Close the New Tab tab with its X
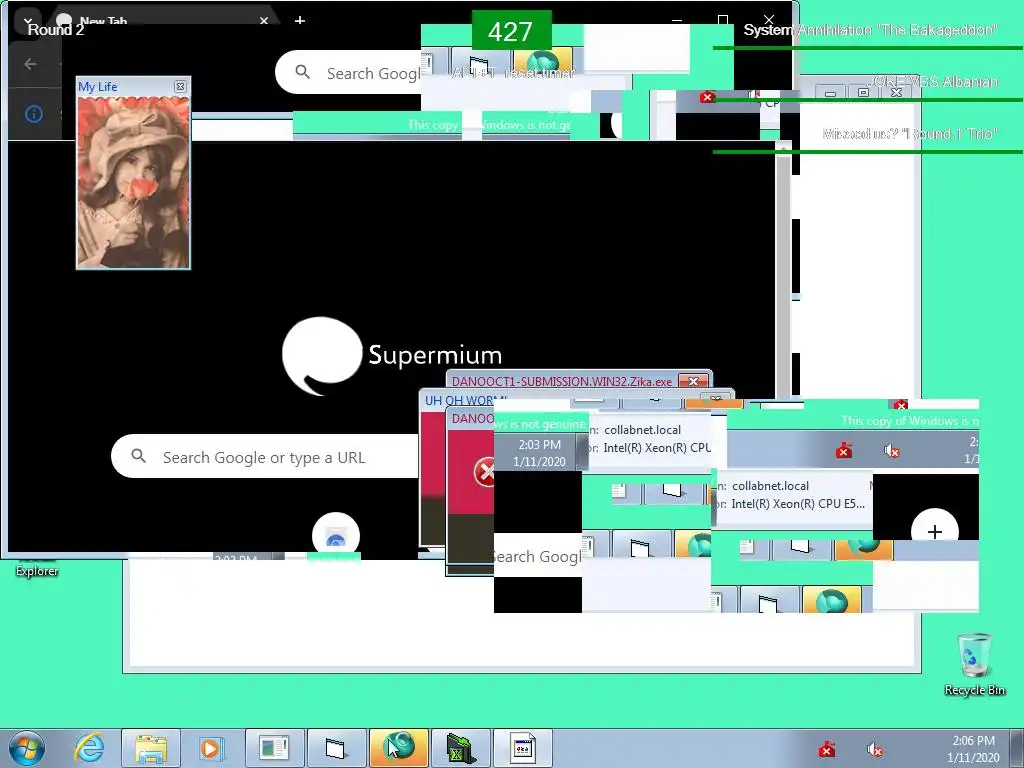Image resolution: width=1024 pixels, height=768 pixels. pyautogui.click(x=264, y=21)
